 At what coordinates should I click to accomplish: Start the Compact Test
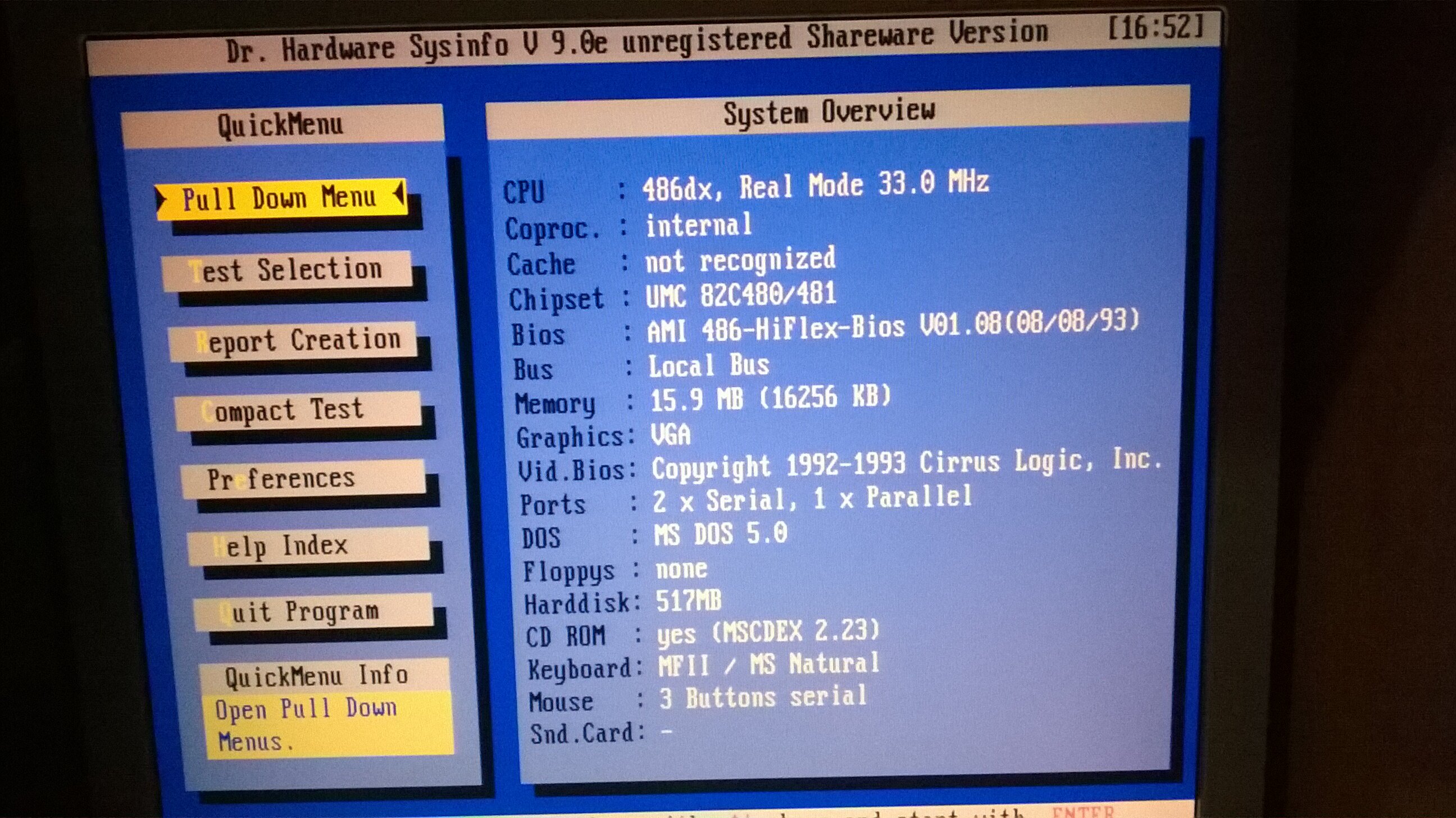(298, 411)
